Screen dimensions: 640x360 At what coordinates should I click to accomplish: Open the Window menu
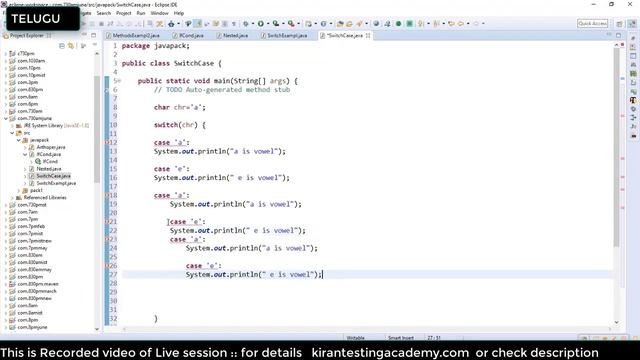coord(159,13)
